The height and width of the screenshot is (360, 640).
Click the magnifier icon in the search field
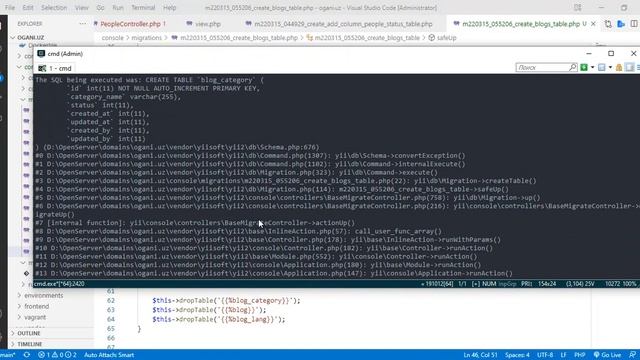pyautogui.click(x=573, y=67)
